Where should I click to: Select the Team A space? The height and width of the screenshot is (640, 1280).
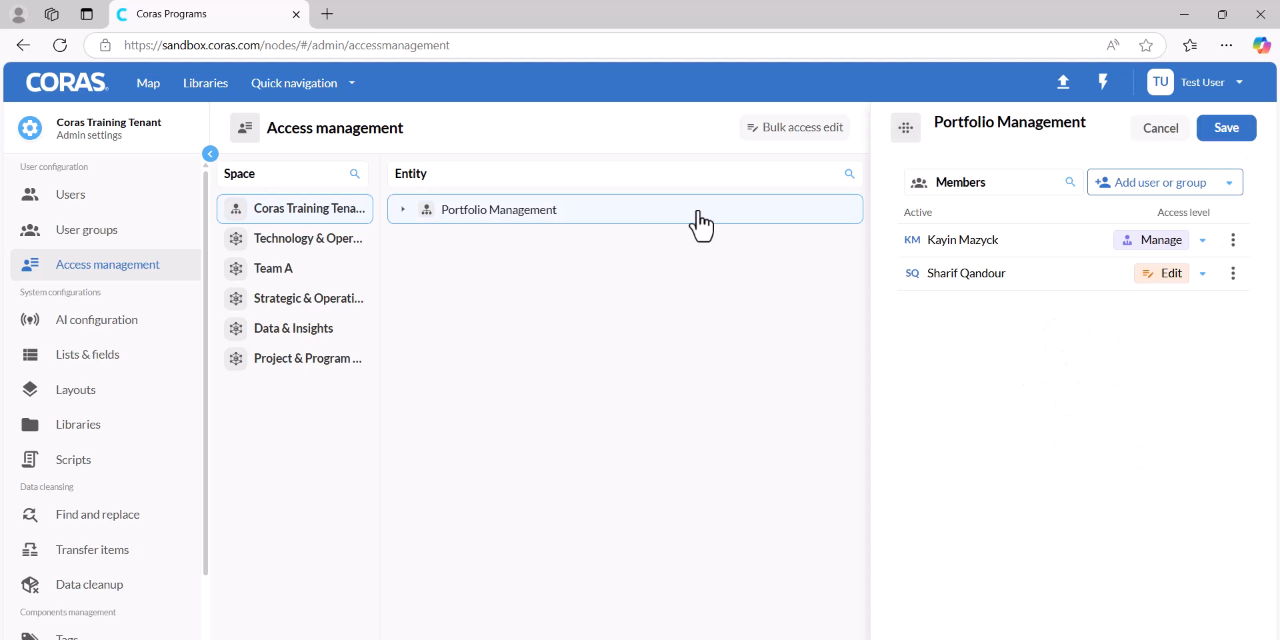tap(295, 268)
